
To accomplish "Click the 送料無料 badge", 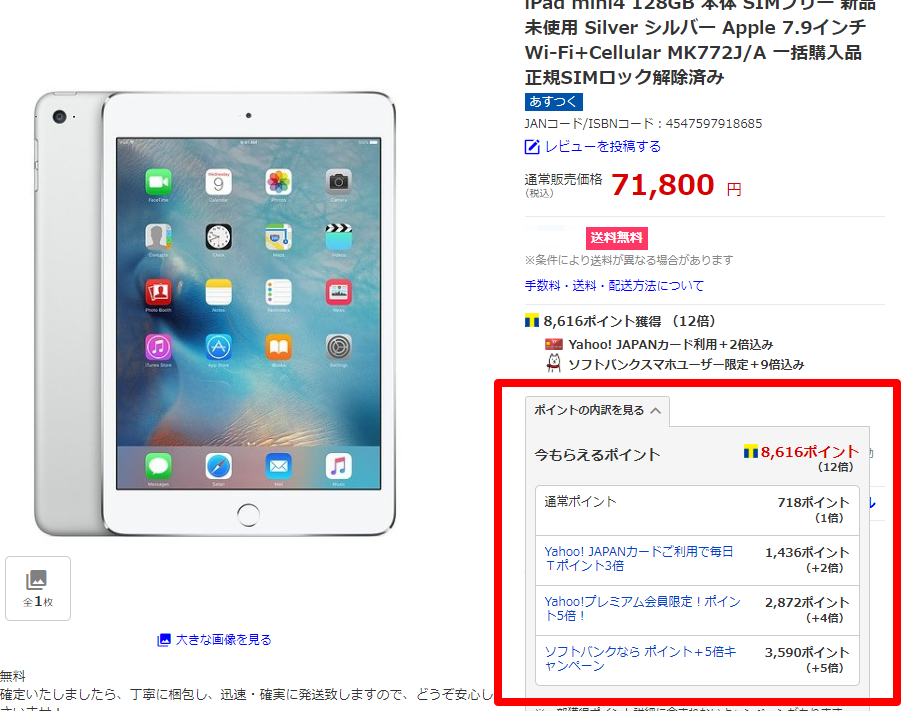I will pos(617,238).
